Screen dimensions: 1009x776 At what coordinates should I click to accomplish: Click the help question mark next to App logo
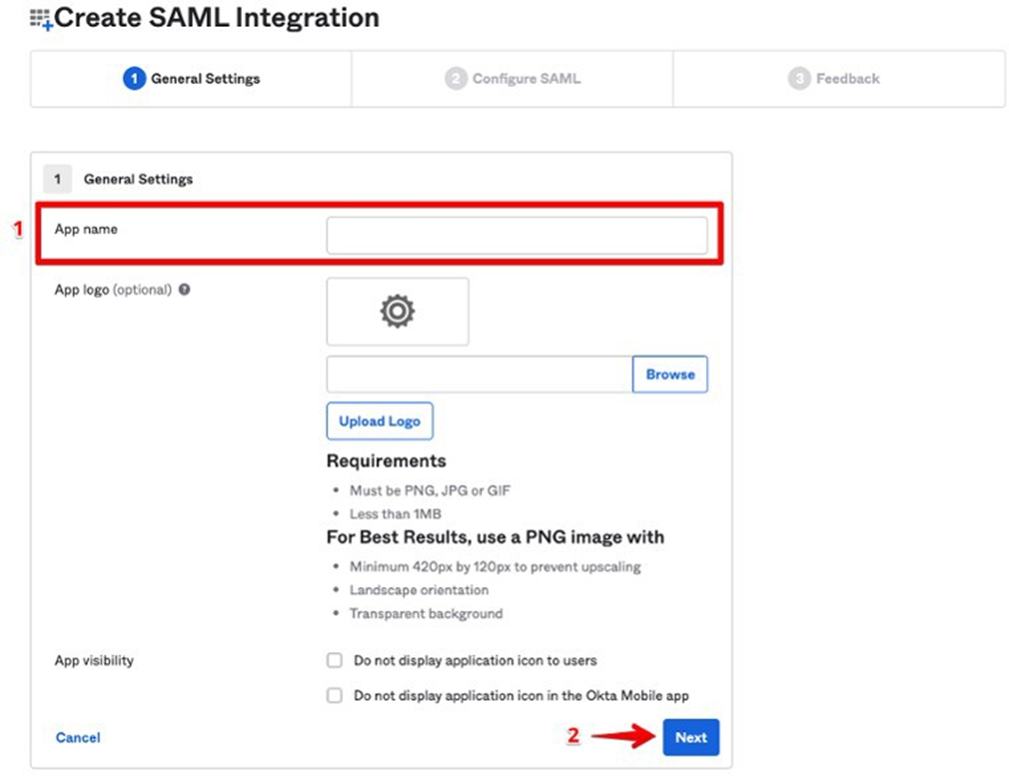pos(184,290)
